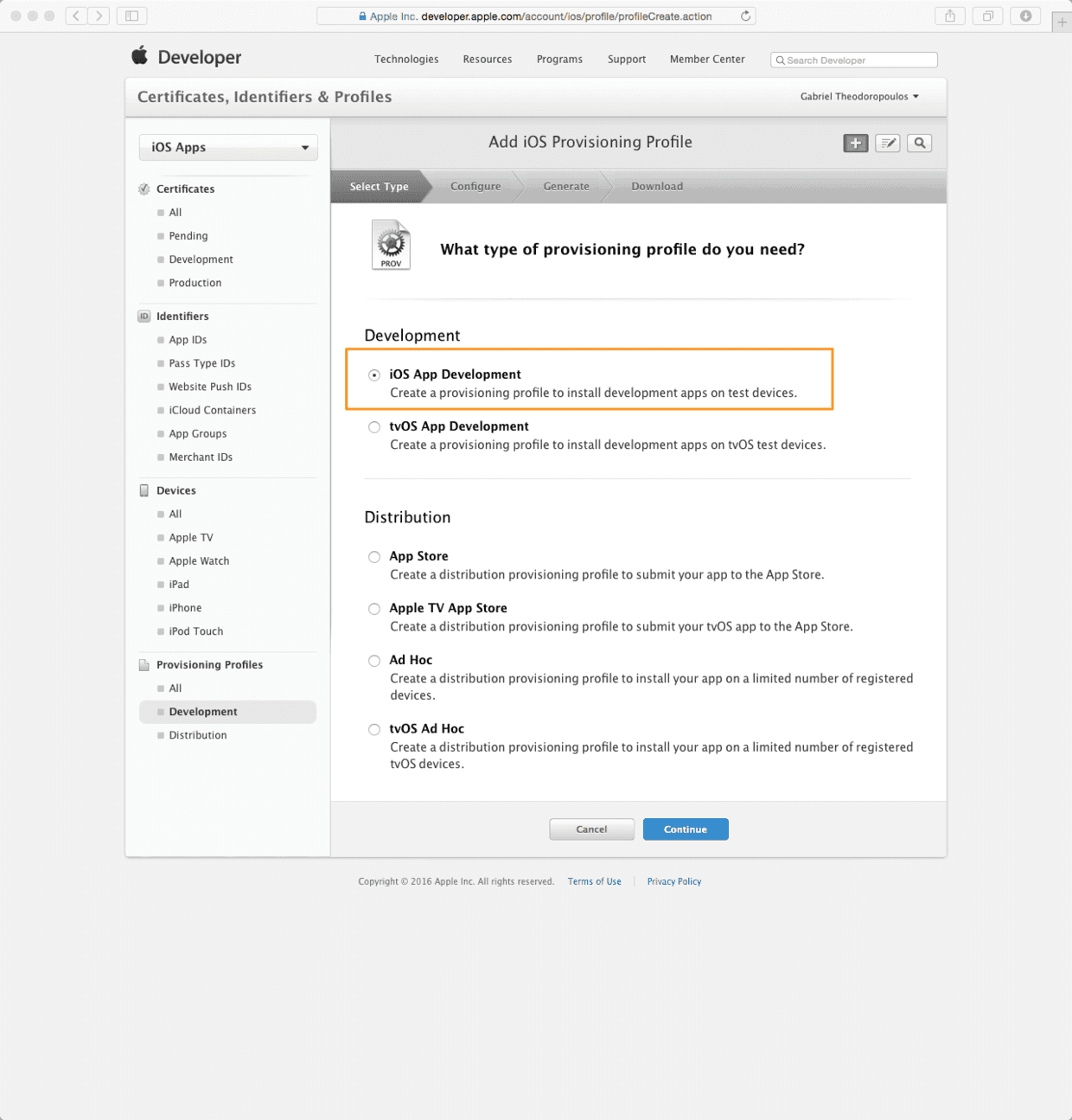Screen dimensions: 1072x1120
Task: Click the PROV provisioning file icon
Action: (391, 245)
